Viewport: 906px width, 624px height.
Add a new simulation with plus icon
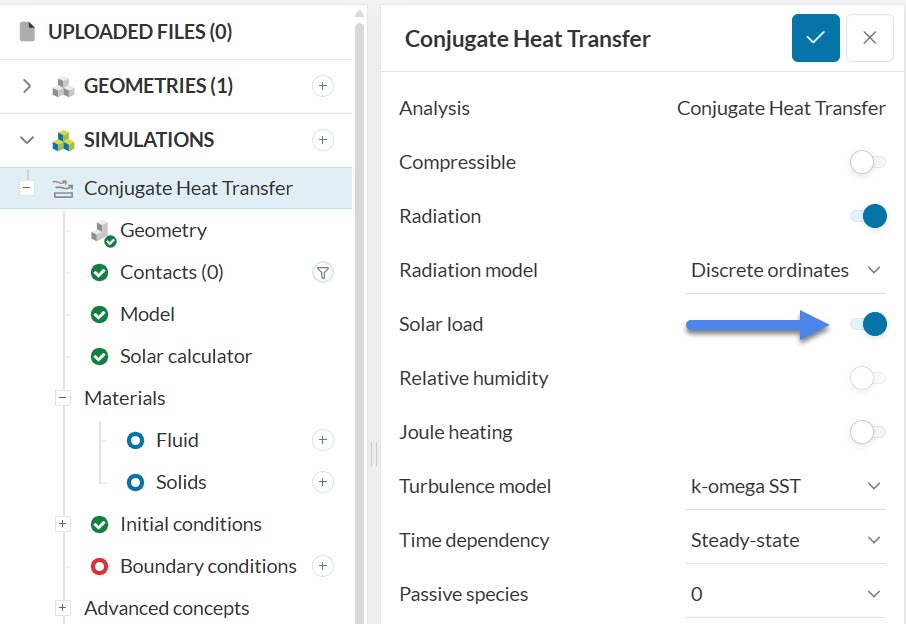point(323,140)
